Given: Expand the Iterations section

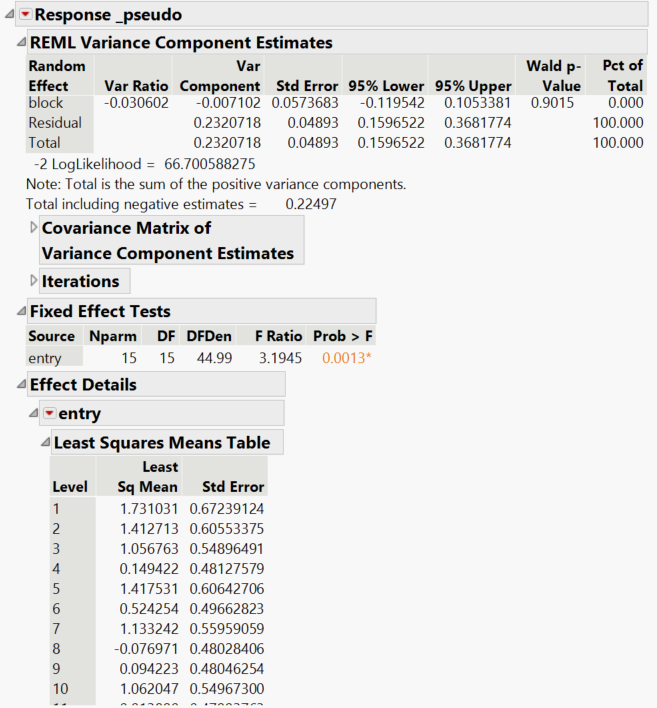Looking at the screenshot, I should click(34, 281).
